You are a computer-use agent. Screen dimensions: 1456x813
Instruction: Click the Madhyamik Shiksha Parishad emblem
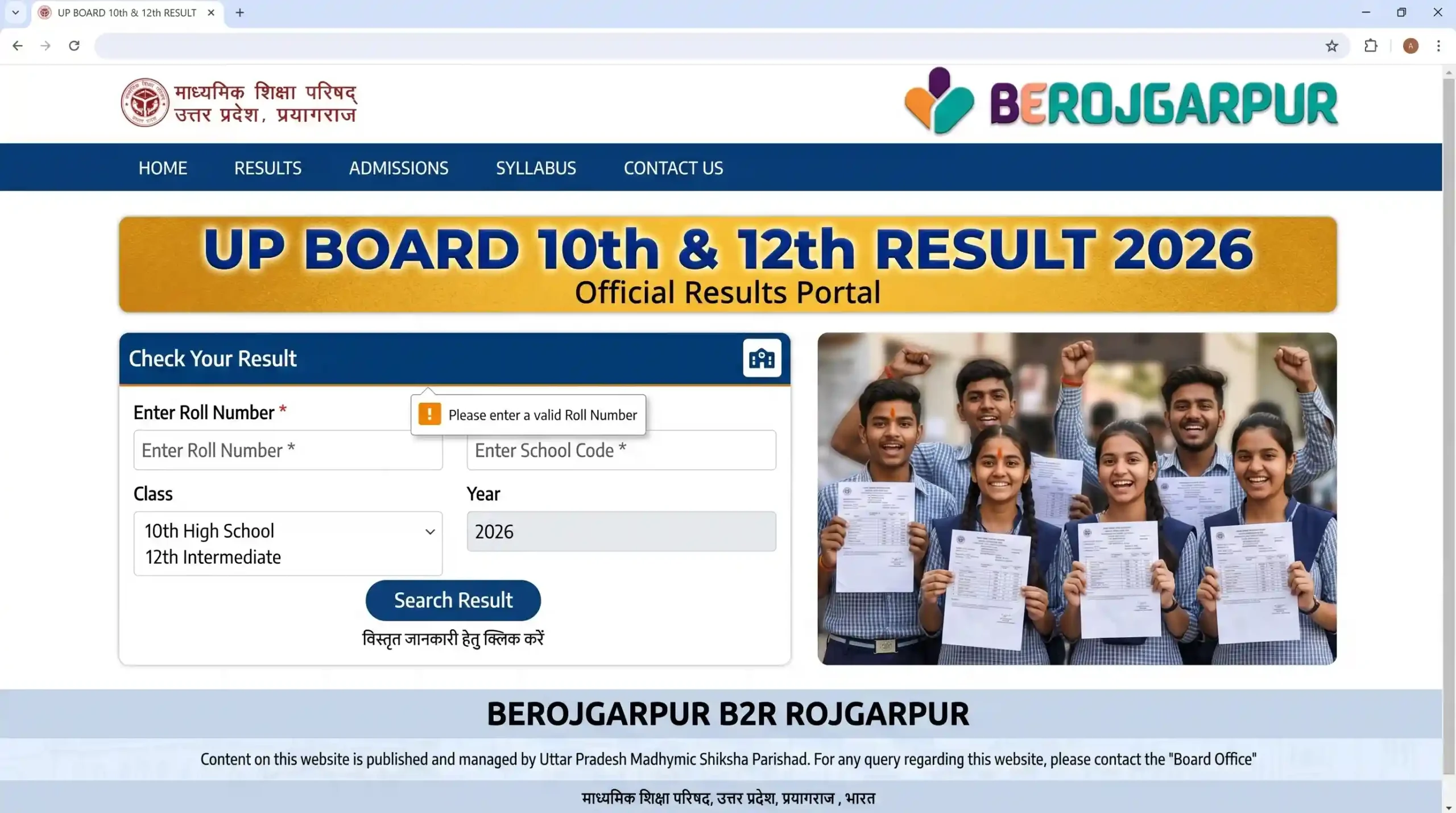coord(145,102)
